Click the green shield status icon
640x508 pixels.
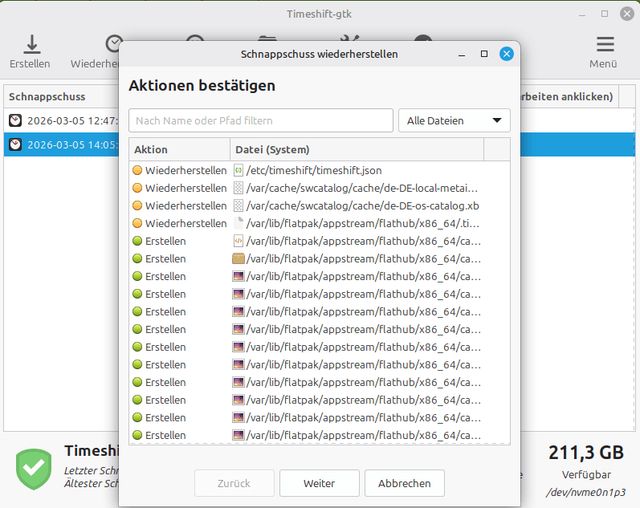point(34,469)
